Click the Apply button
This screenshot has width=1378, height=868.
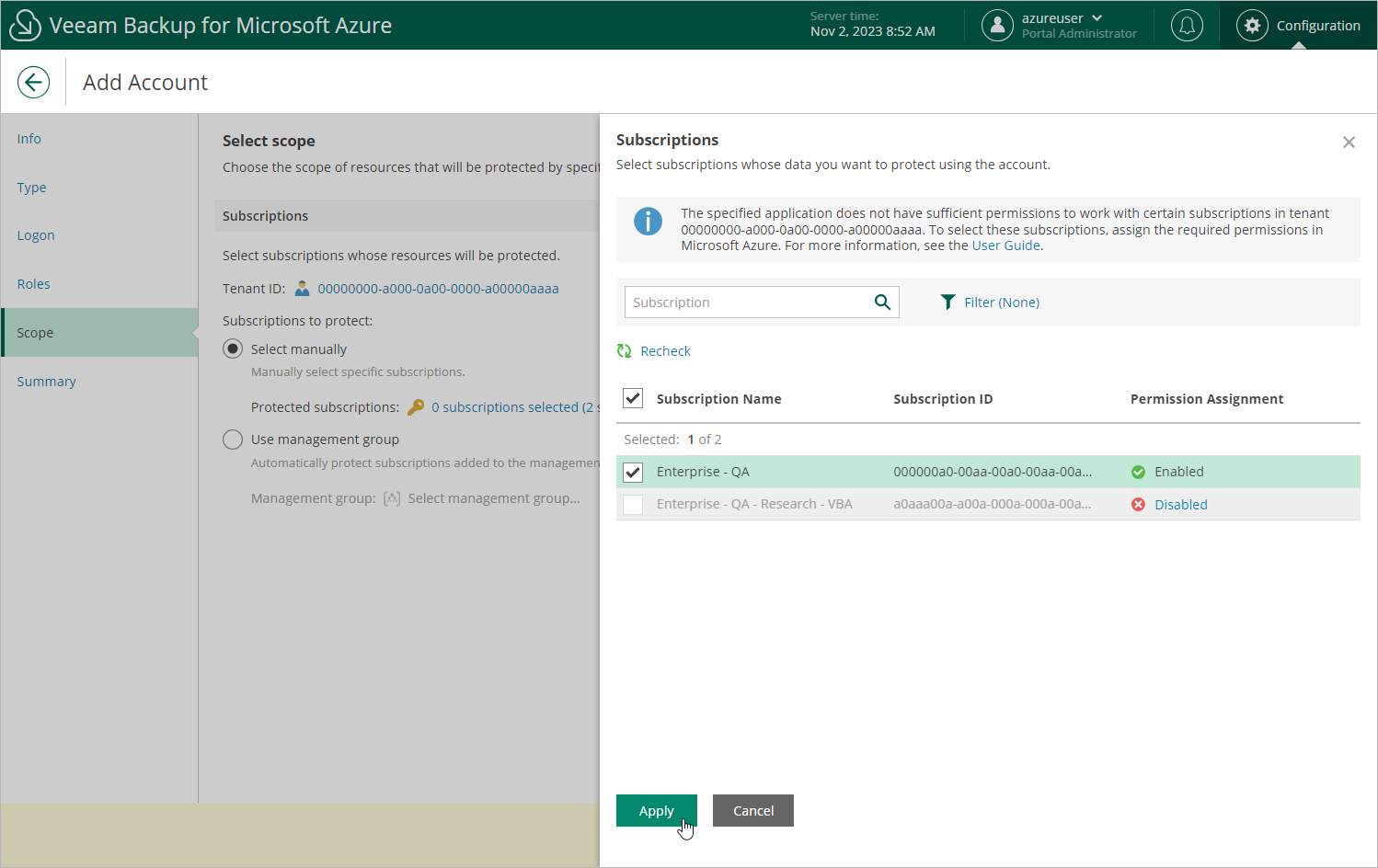pos(657,810)
